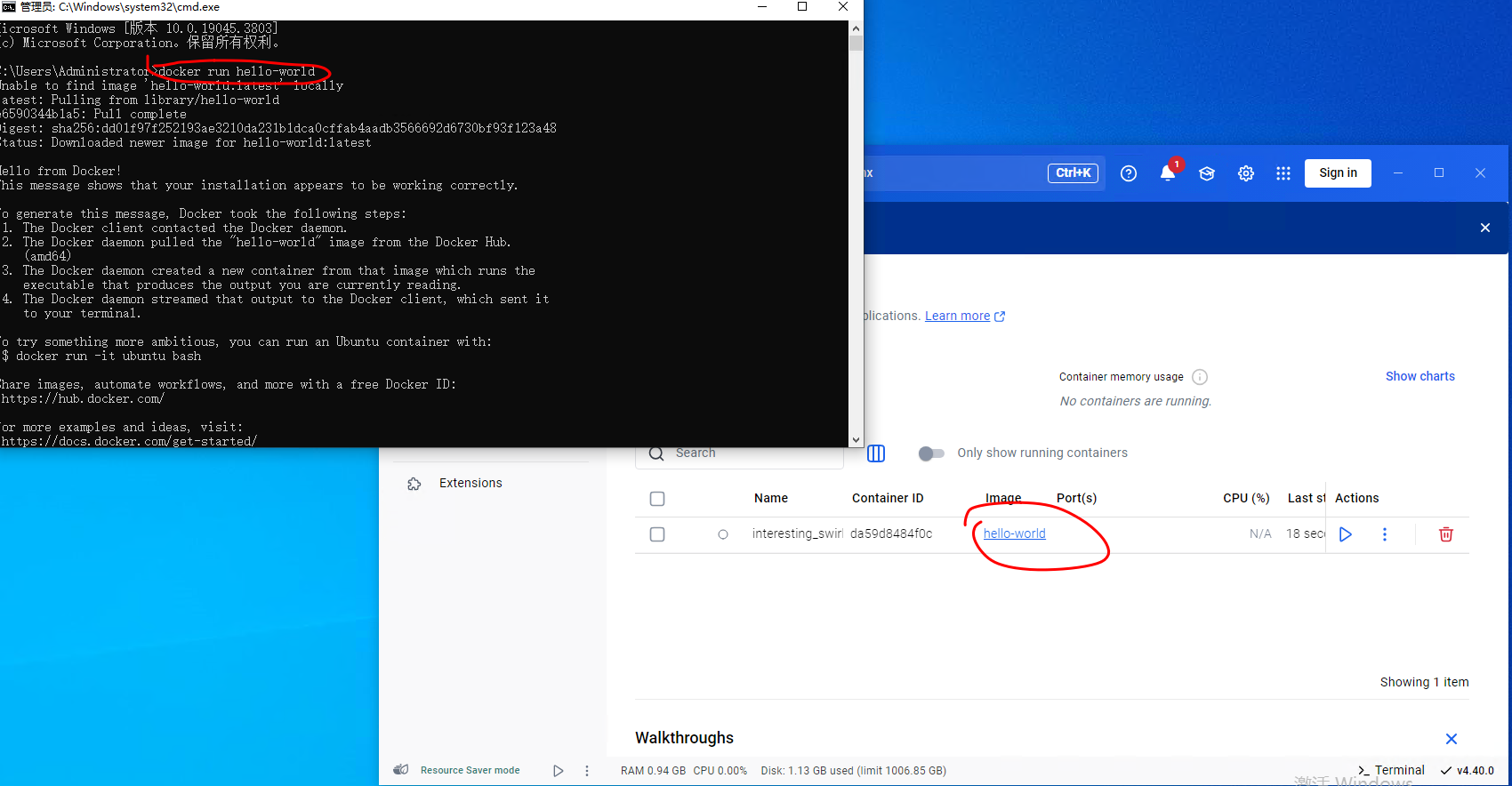Click the stopped status circle for interesting_swirl
This screenshot has width=1512, height=786.
coord(723,534)
